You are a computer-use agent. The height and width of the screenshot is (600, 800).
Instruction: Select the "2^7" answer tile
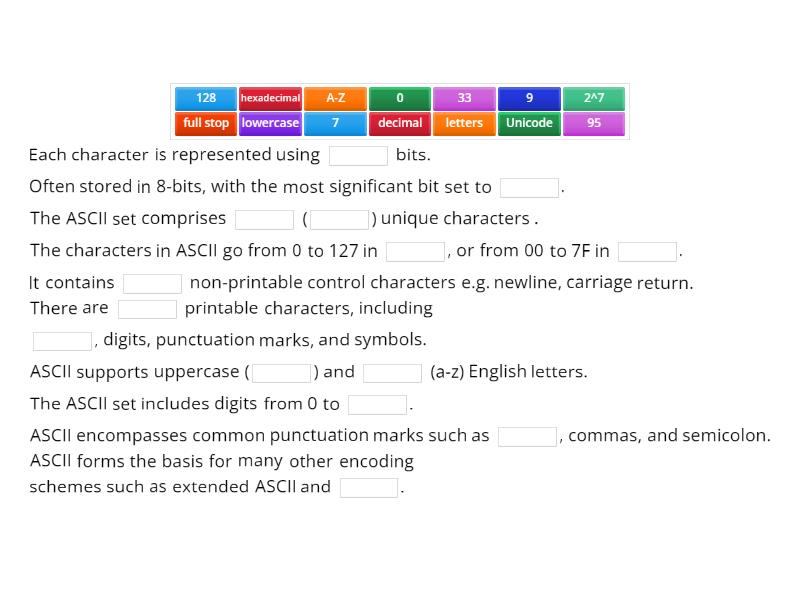[x=594, y=98]
